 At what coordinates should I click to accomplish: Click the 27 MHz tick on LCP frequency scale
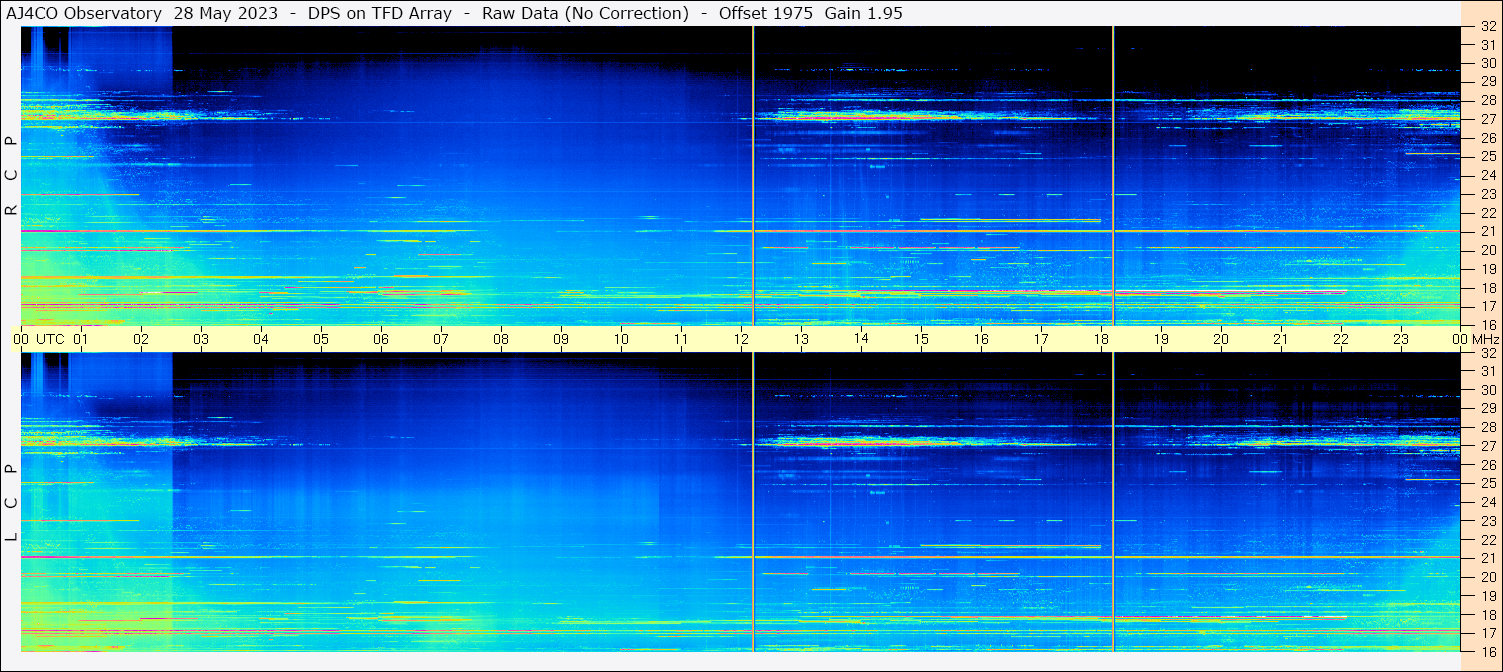point(1487,446)
